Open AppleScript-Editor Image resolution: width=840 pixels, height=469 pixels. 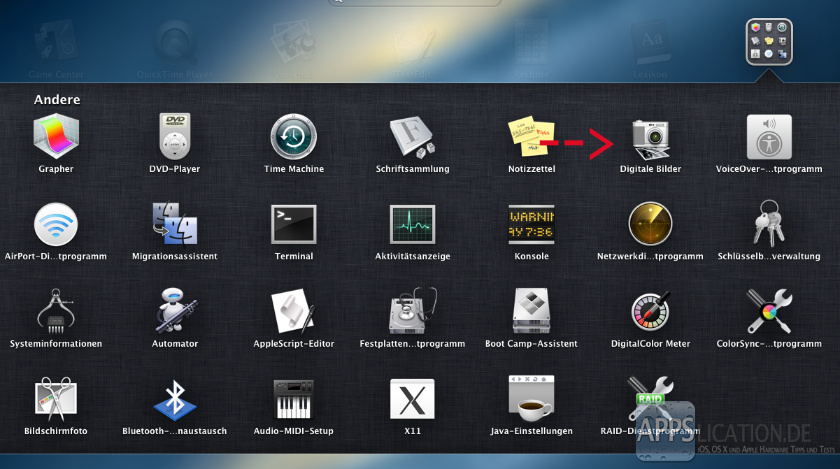point(294,311)
